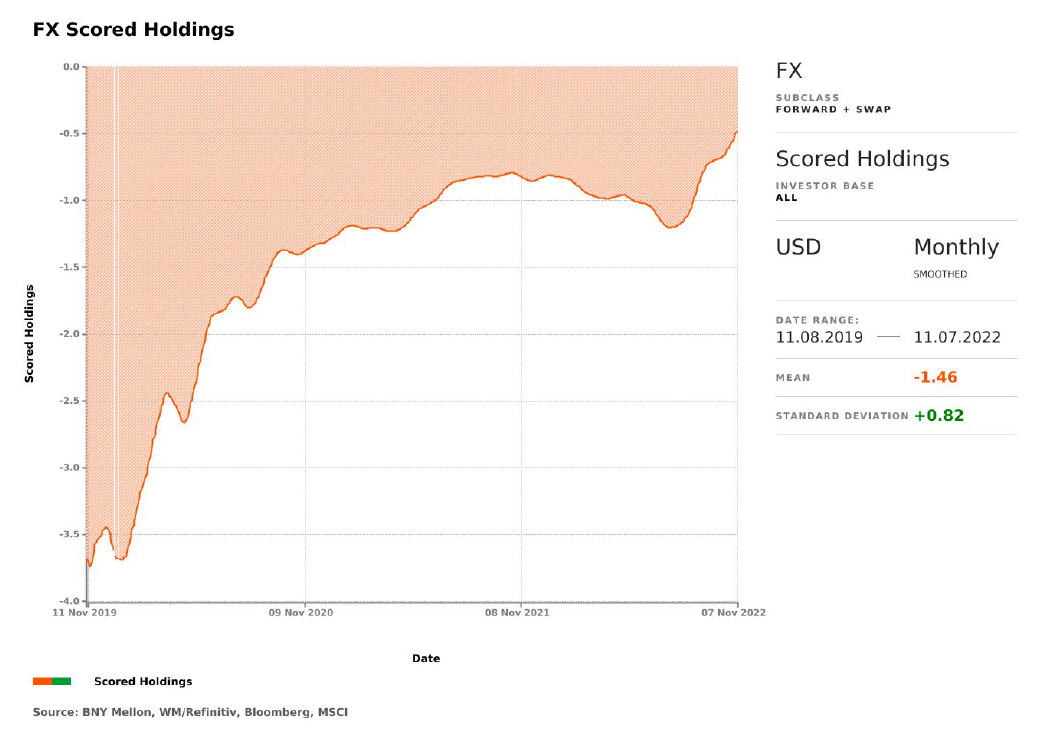Click the source attribution text line

point(191,712)
